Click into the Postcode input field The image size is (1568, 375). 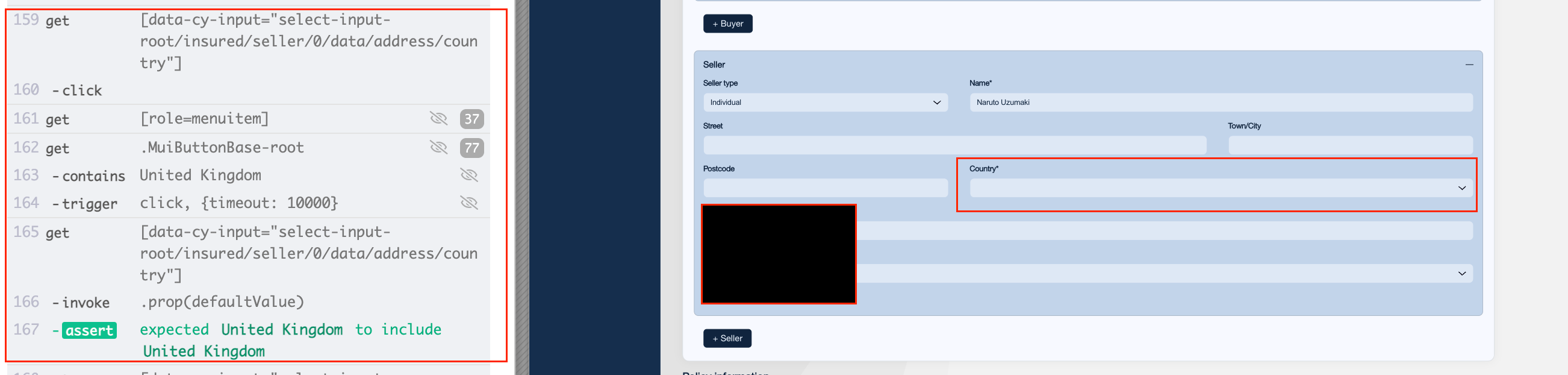pos(826,188)
